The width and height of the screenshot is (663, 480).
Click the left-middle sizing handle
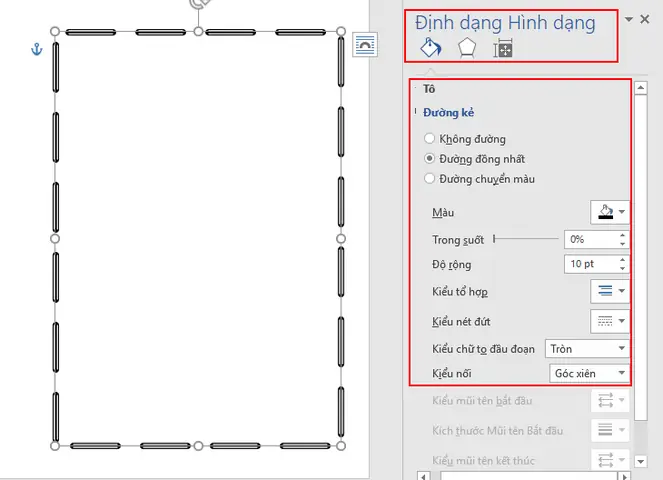[x=55, y=239]
